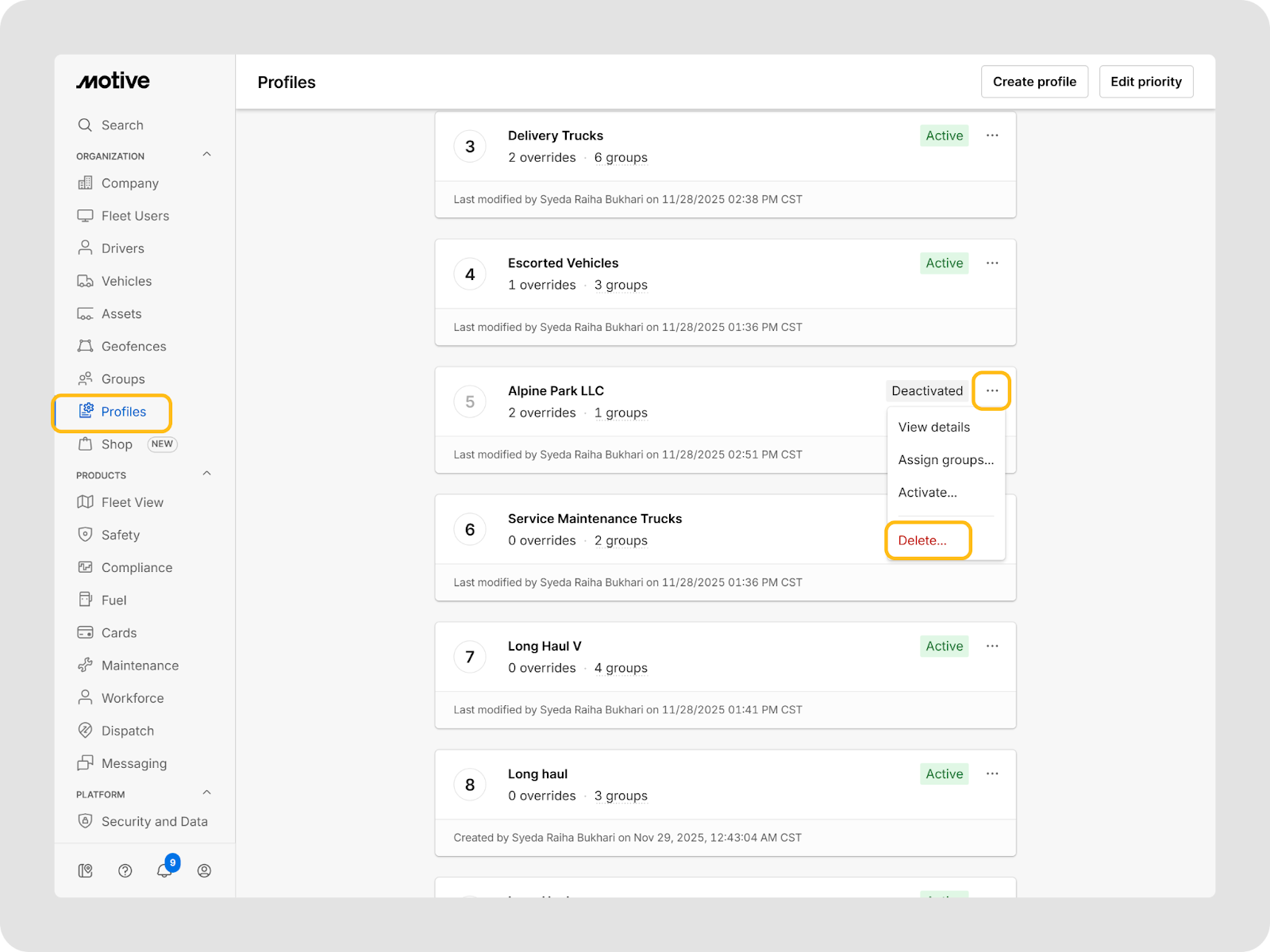Click the Edit priority button
1270x952 pixels.
(x=1145, y=82)
